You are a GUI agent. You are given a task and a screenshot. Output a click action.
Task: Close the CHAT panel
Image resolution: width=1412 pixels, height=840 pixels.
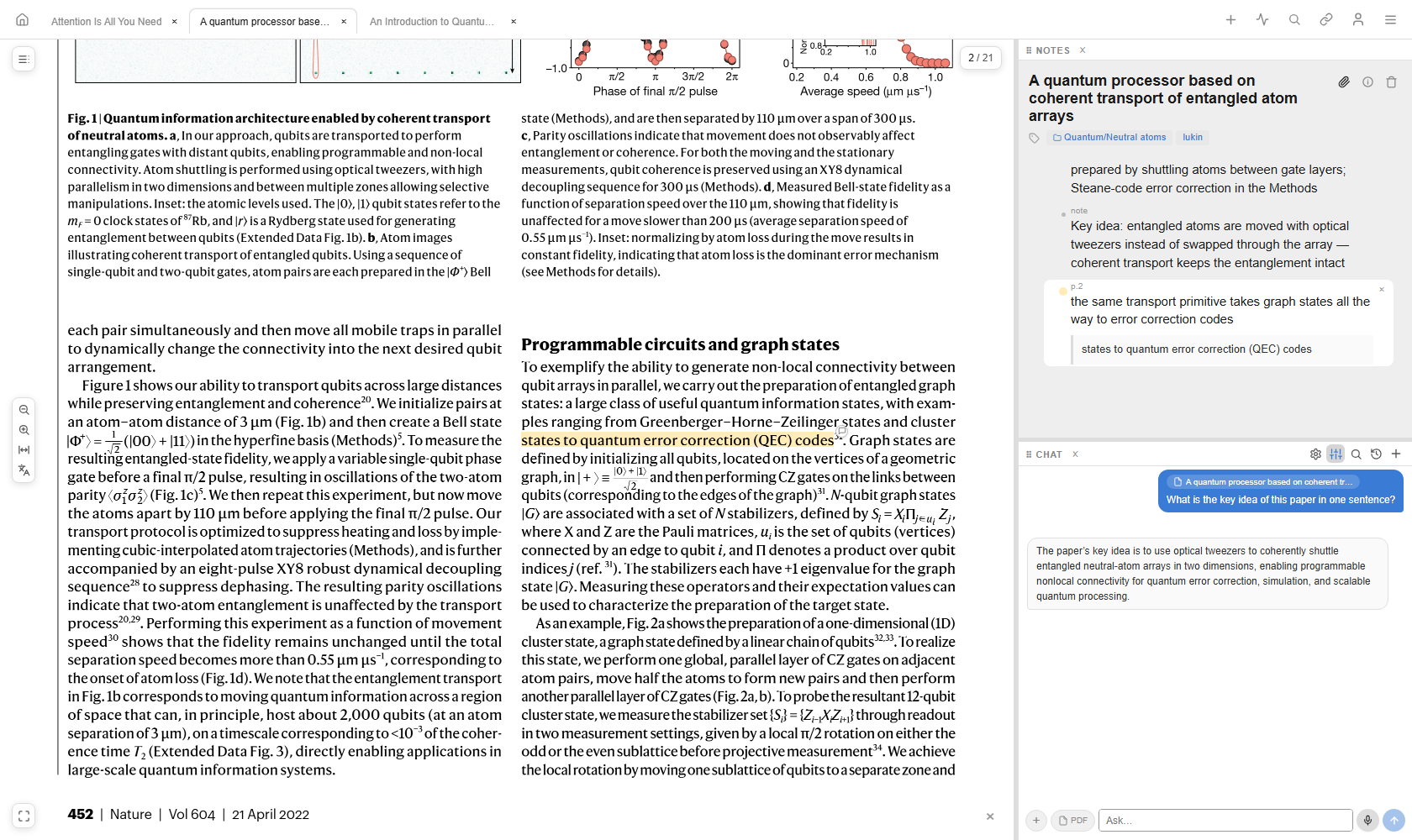point(1075,454)
